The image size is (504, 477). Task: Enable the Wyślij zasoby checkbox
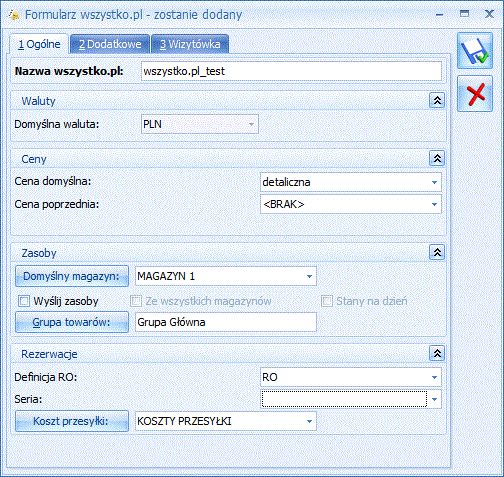click(24, 301)
